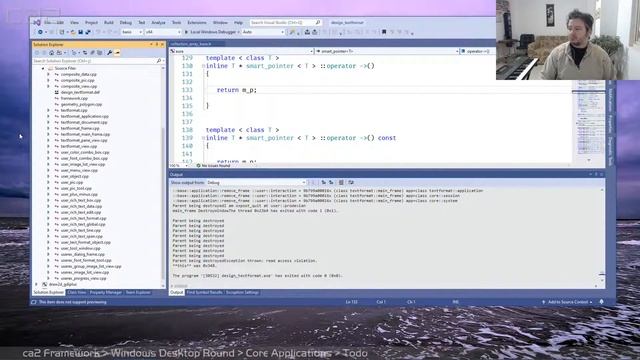Switch to Class View tab
The width and height of the screenshot is (640, 360).
click(77, 293)
